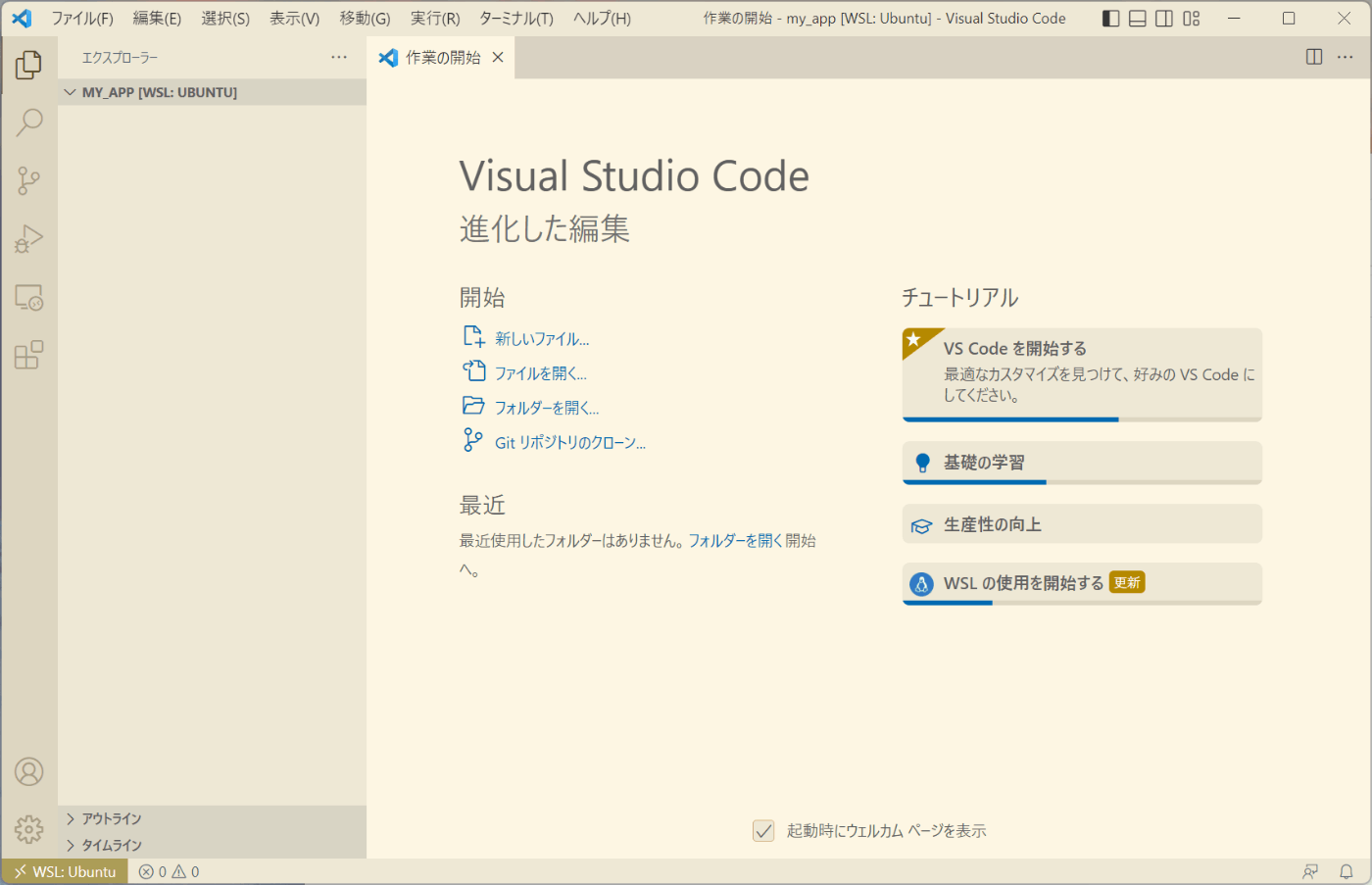Close the 作業の開始 tab
Image resolution: width=1372 pixels, height=885 pixels.
(498, 57)
